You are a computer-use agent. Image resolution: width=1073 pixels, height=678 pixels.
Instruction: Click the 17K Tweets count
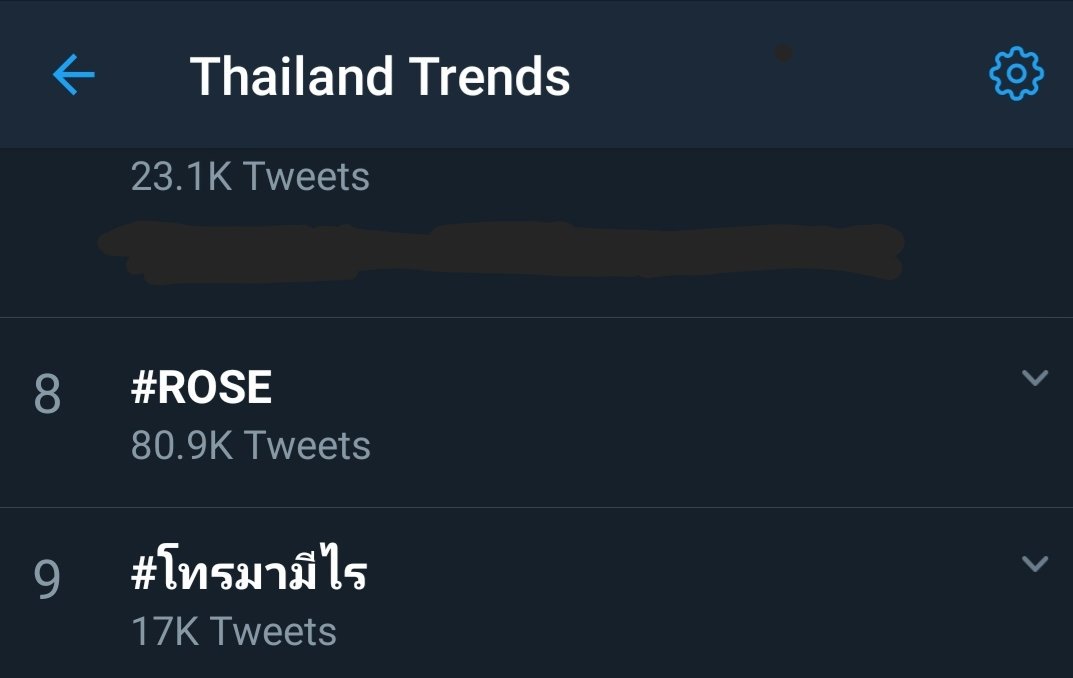(x=233, y=631)
